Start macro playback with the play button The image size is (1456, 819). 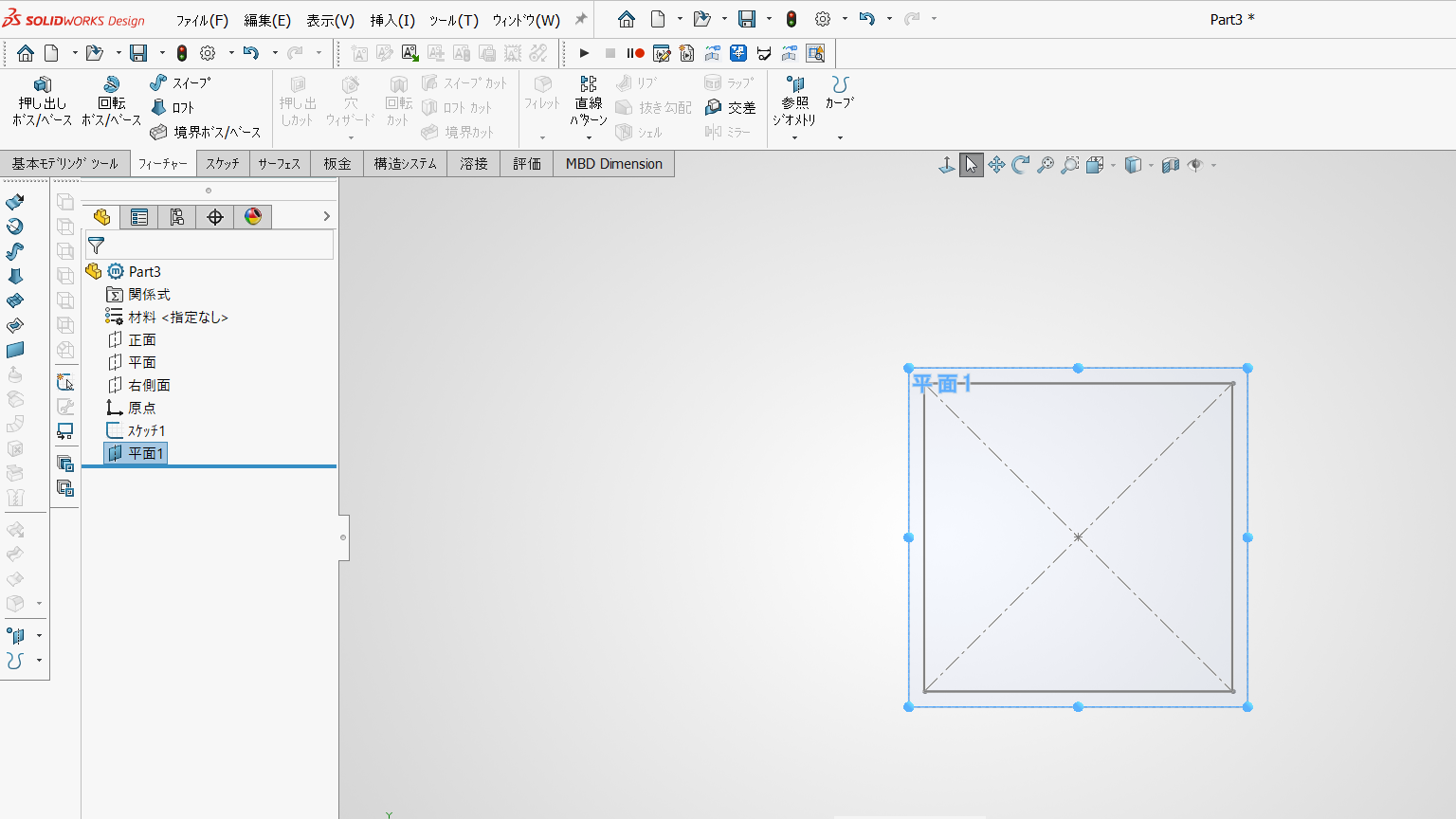tap(584, 53)
